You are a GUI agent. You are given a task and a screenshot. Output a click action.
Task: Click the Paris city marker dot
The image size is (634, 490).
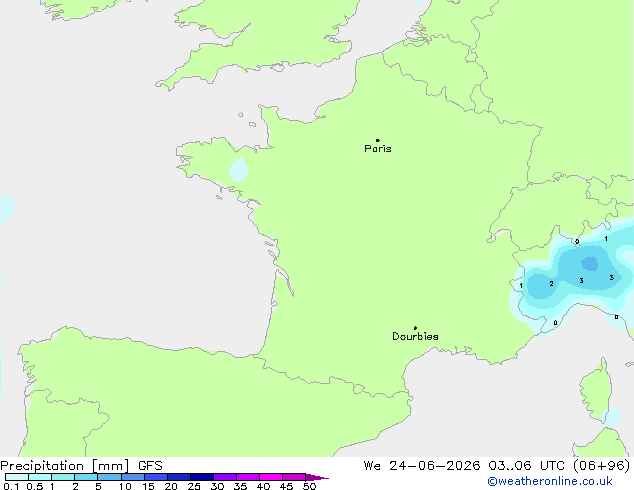coord(378,140)
